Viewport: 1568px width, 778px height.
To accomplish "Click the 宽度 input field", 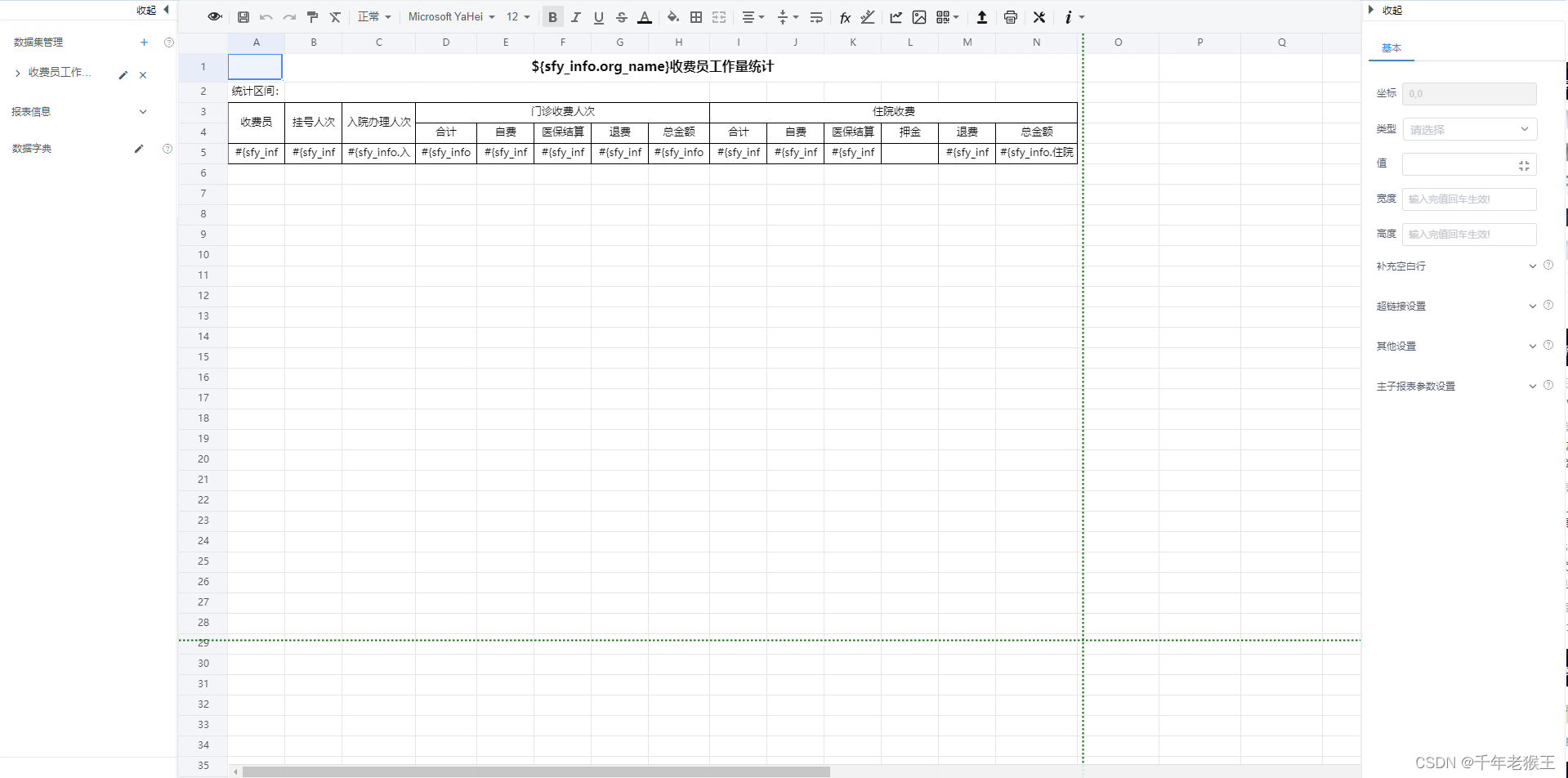I will 1469,199.
